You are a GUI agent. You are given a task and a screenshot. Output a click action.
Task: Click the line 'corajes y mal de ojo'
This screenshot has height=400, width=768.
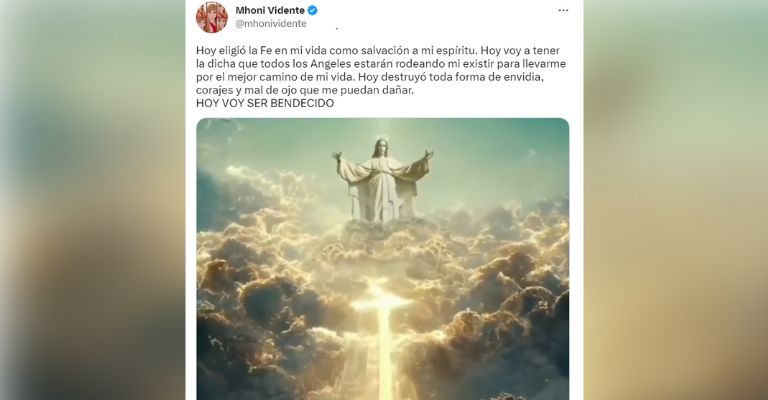(305, 90)
